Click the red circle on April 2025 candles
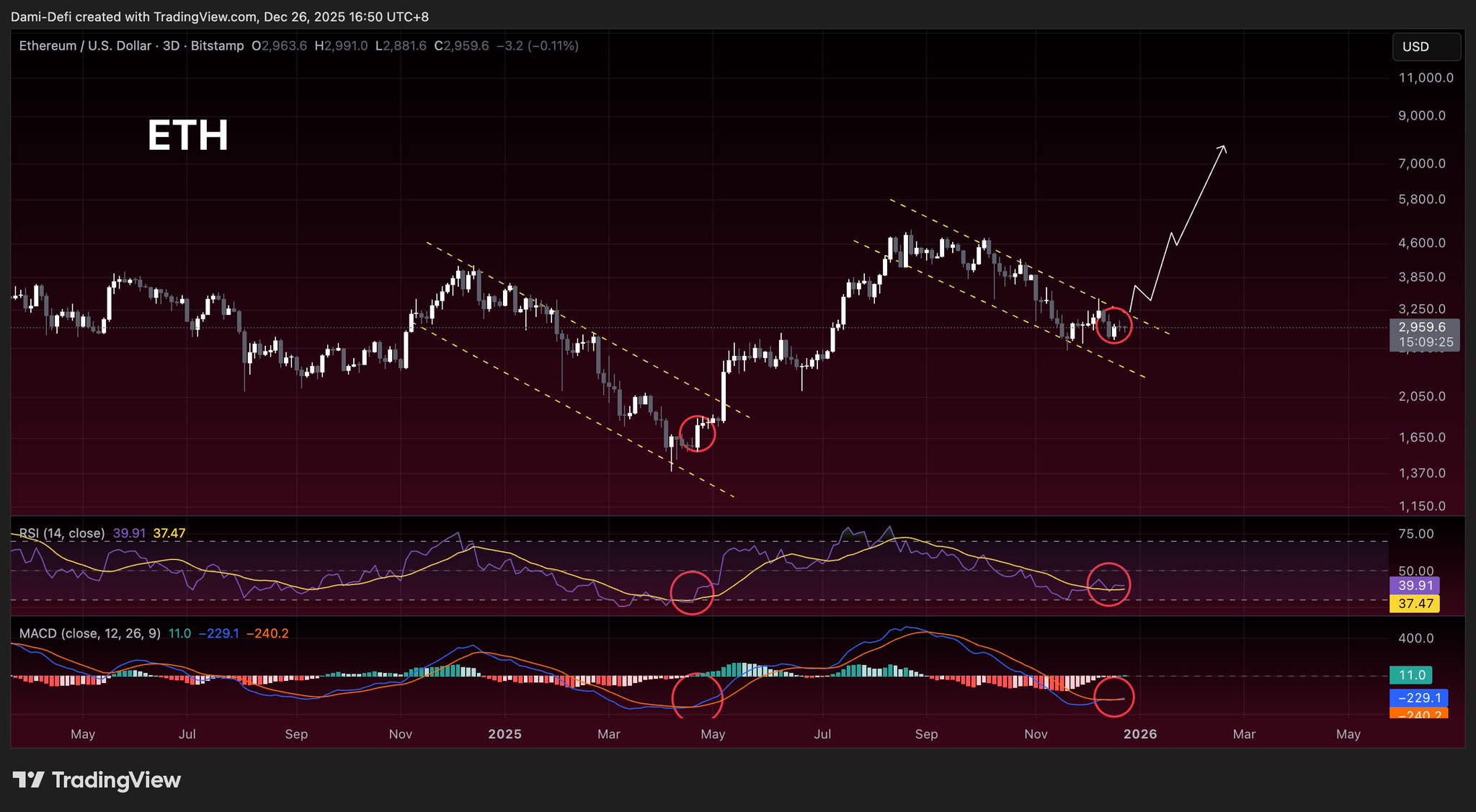 click(697, 434)
